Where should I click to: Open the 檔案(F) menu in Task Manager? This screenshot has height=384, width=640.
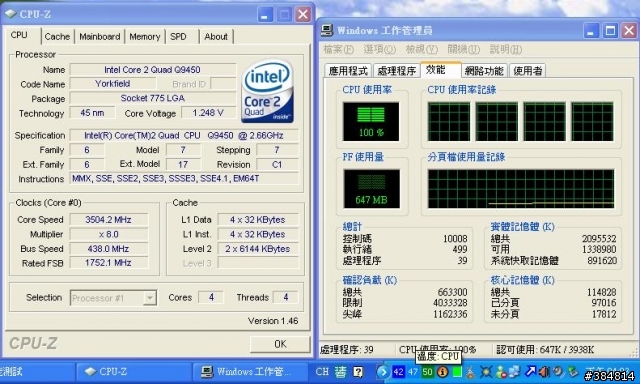point(338,49)
